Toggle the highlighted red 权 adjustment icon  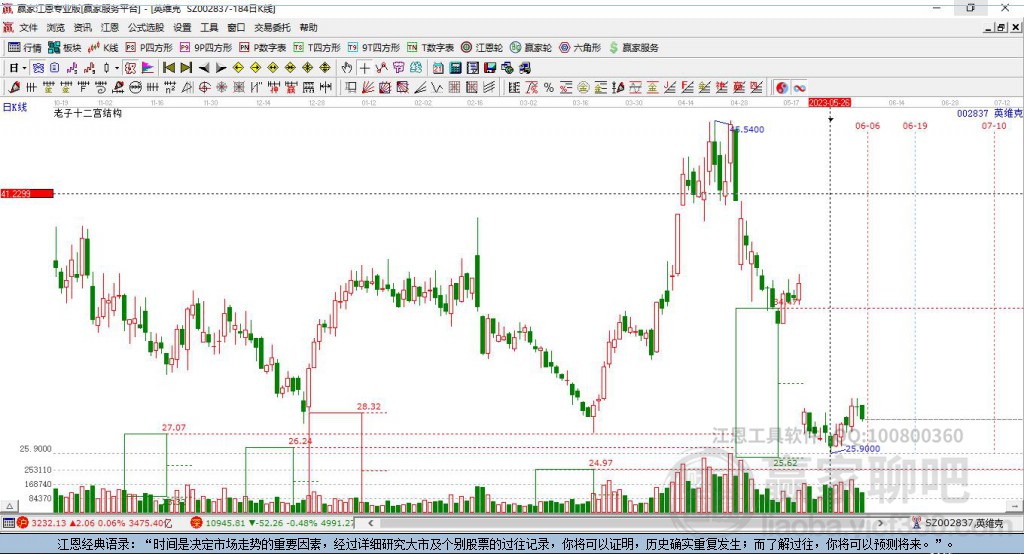[131, 68]
